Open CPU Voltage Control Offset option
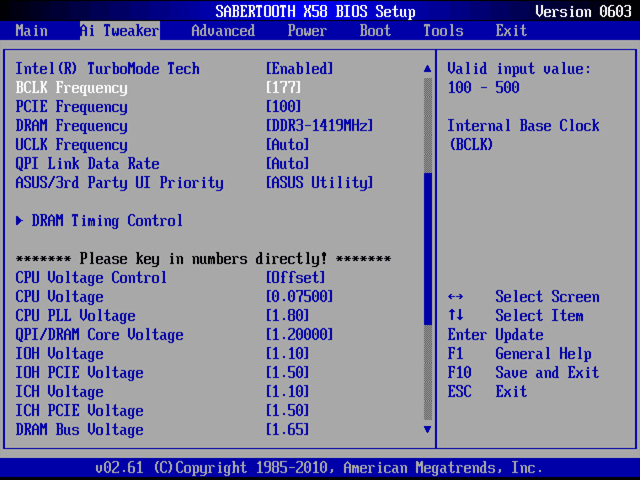 point(296,278)
